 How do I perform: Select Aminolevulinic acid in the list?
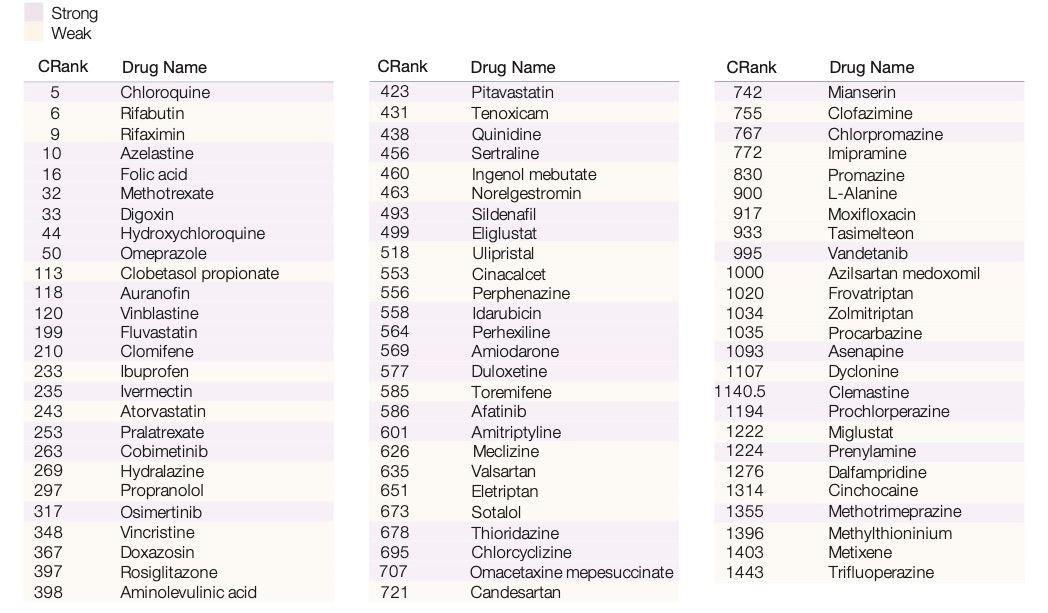click(x=188, y=592)
